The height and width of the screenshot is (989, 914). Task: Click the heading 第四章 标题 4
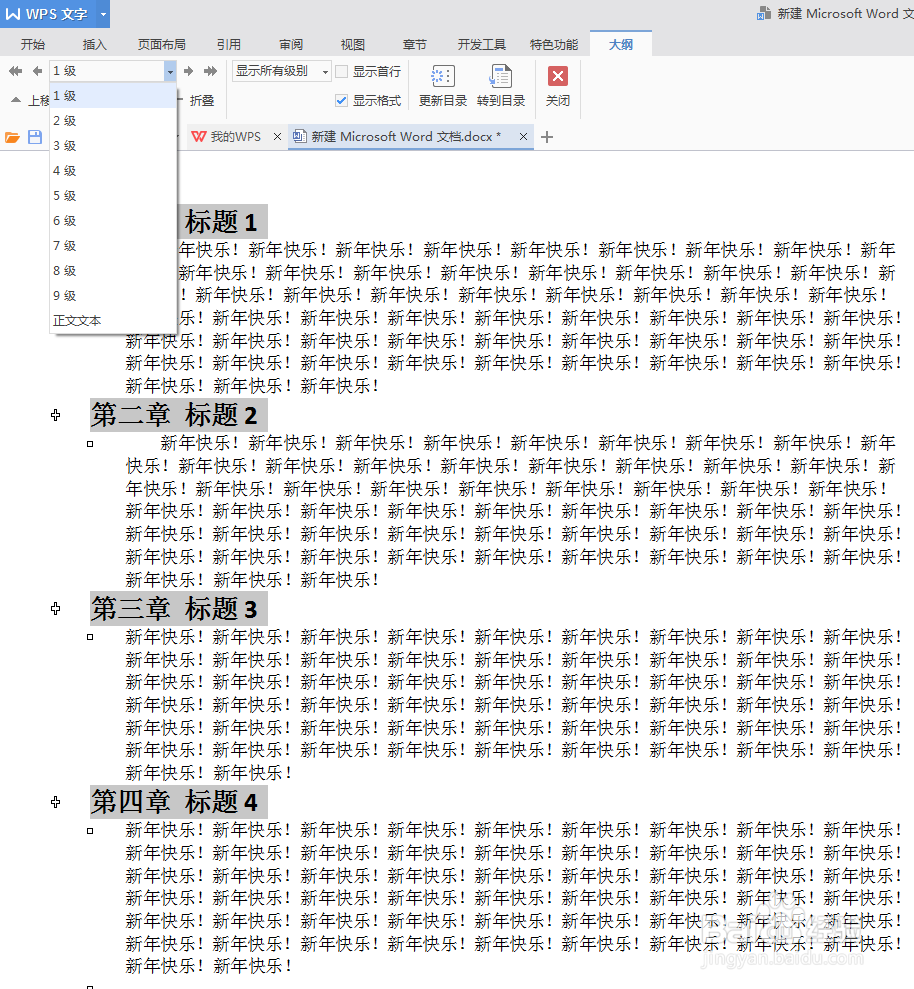pyautogui.click(x=179, y=802)
